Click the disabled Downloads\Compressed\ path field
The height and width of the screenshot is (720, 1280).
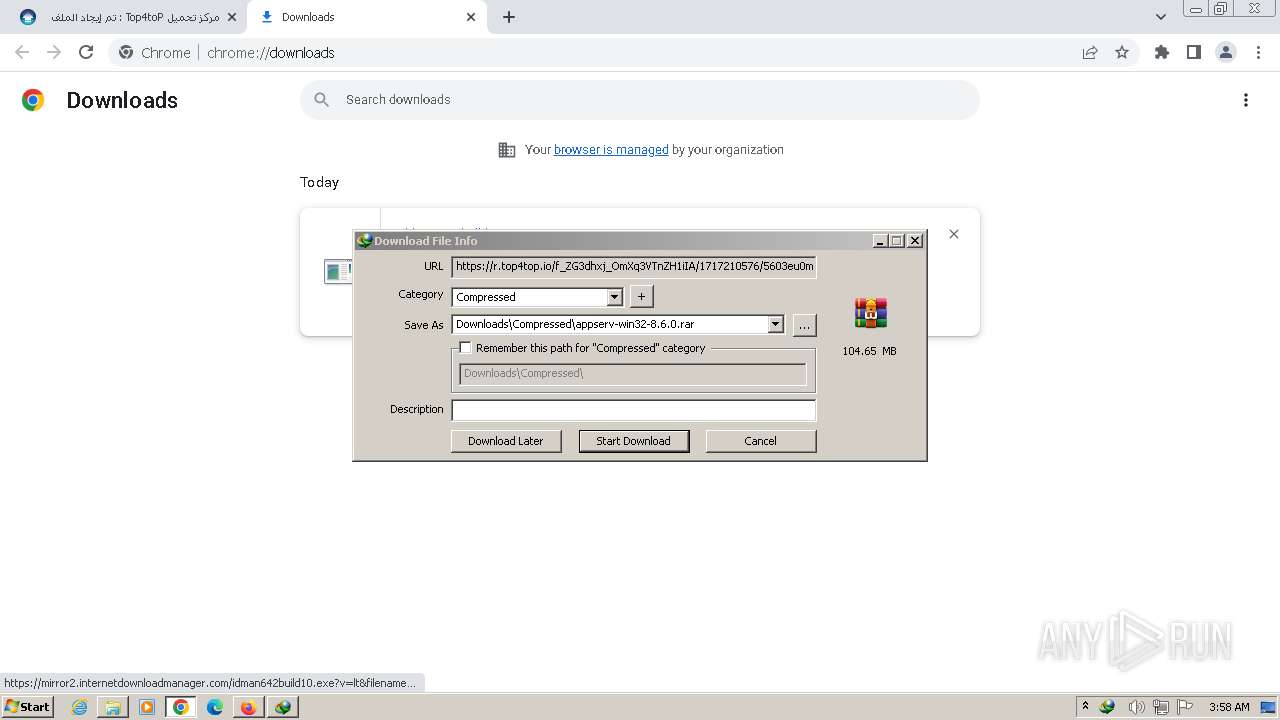tap(633, 373)
